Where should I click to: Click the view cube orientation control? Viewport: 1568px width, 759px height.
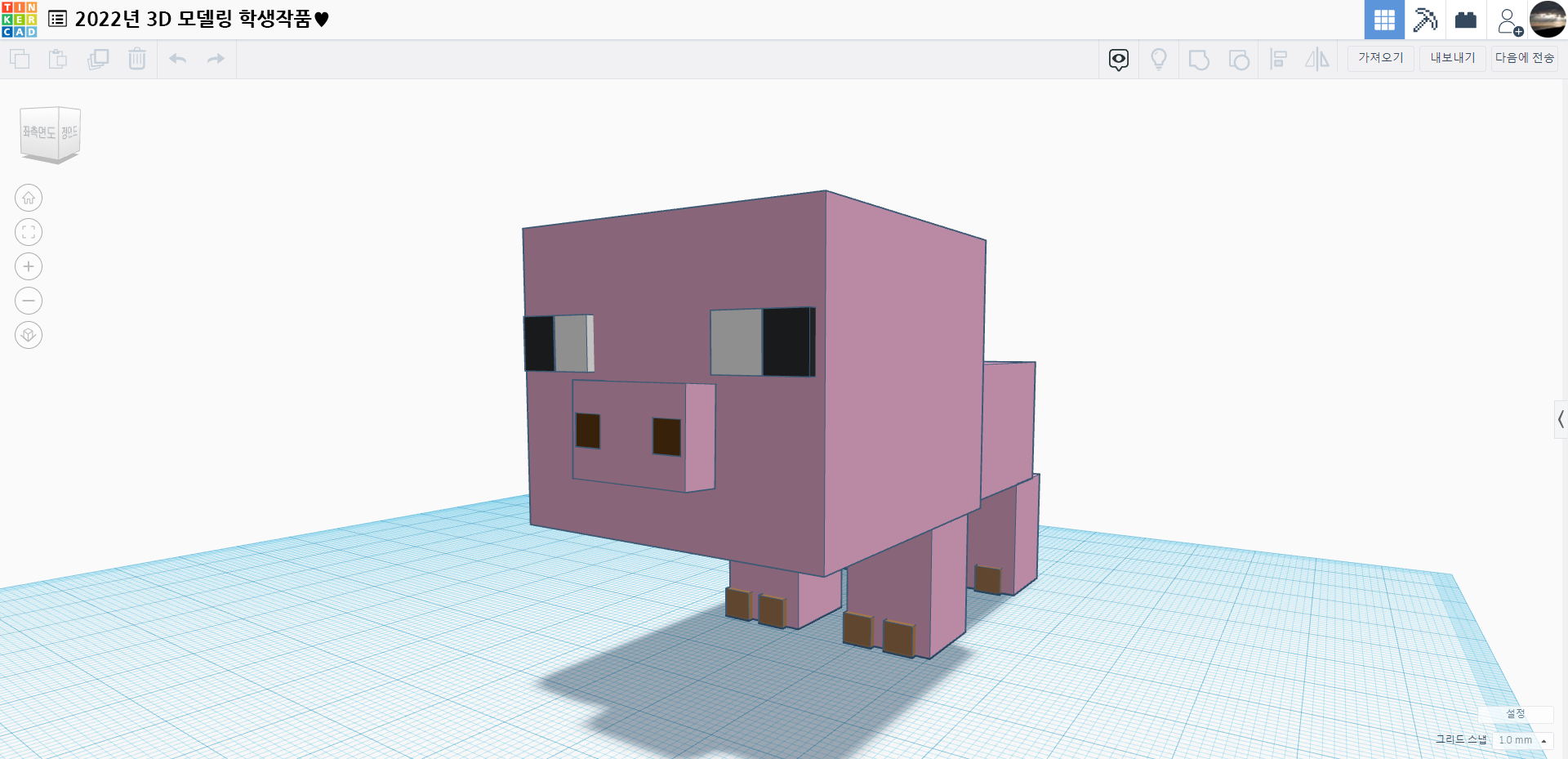point(51,134)
